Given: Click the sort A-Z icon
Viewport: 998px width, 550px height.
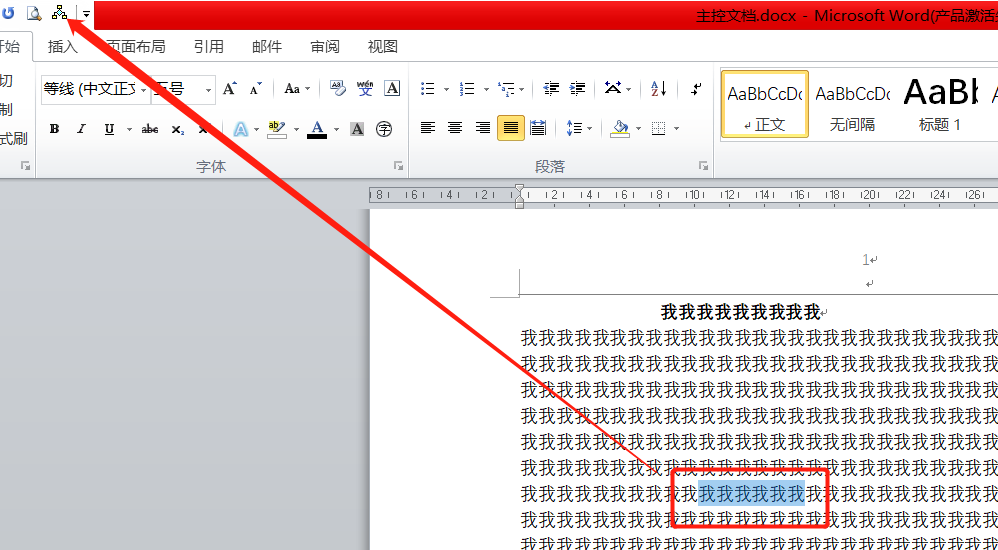Looking at the screenshot, I should (658, 89).
